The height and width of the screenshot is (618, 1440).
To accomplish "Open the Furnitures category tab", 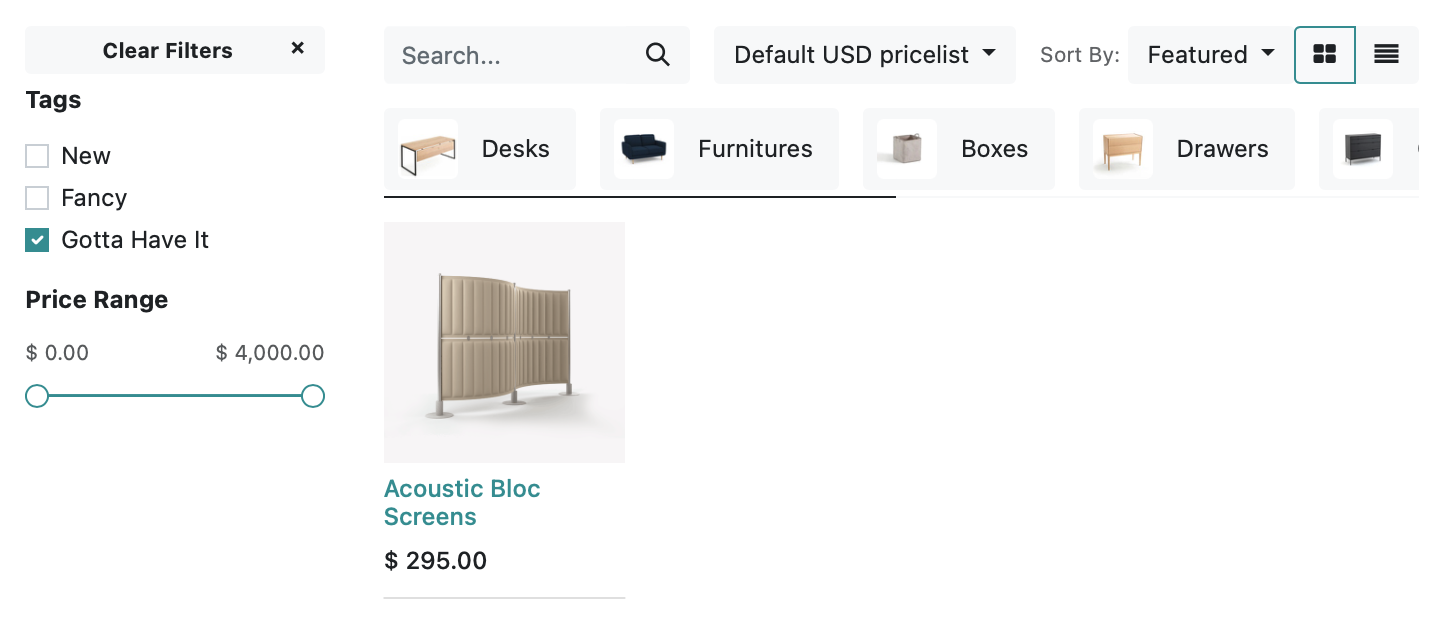I will (719, 149).
